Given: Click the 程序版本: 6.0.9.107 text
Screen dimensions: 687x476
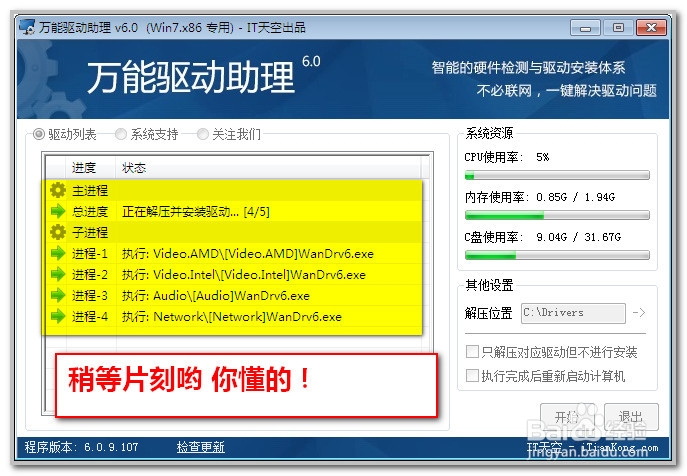Looking at the screenshot, I should (x=81, y=447).
